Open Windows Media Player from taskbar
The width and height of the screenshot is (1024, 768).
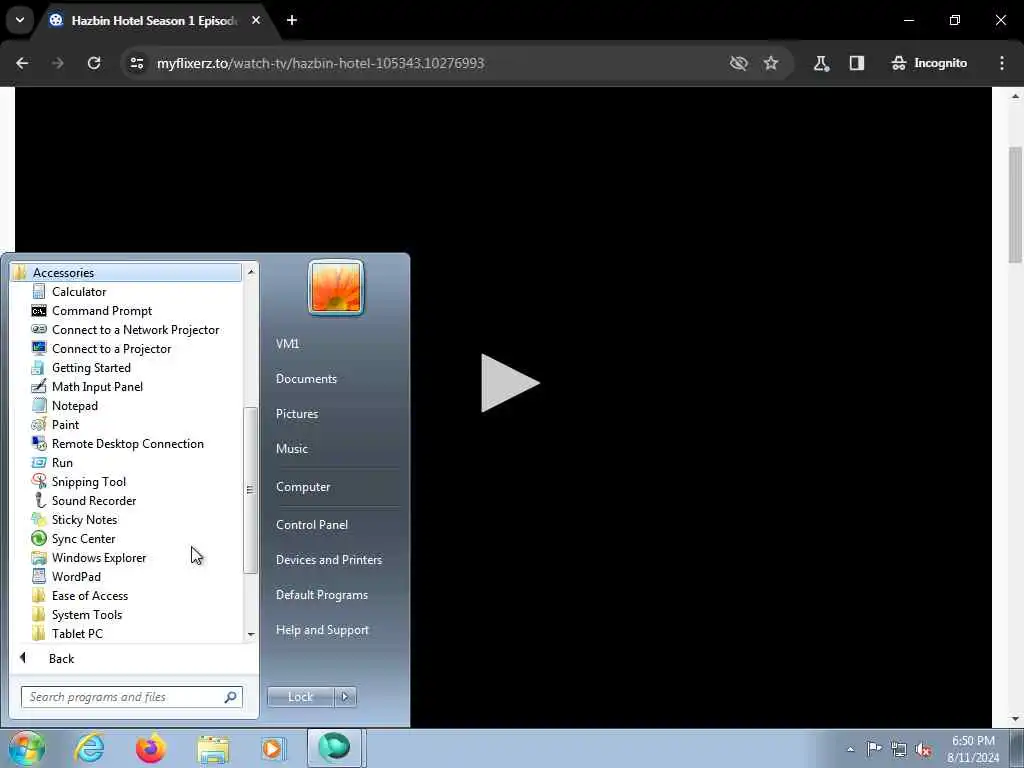[273, 748]
